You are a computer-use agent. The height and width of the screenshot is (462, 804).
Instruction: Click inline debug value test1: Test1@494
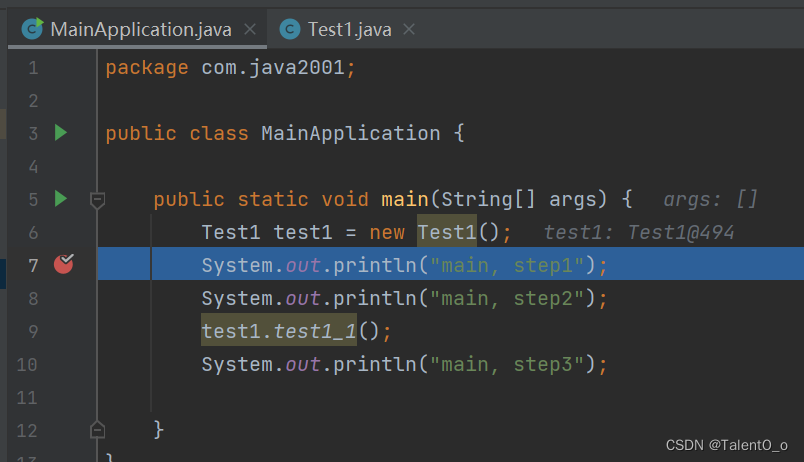pyautogui.click(x=639, y=232)
